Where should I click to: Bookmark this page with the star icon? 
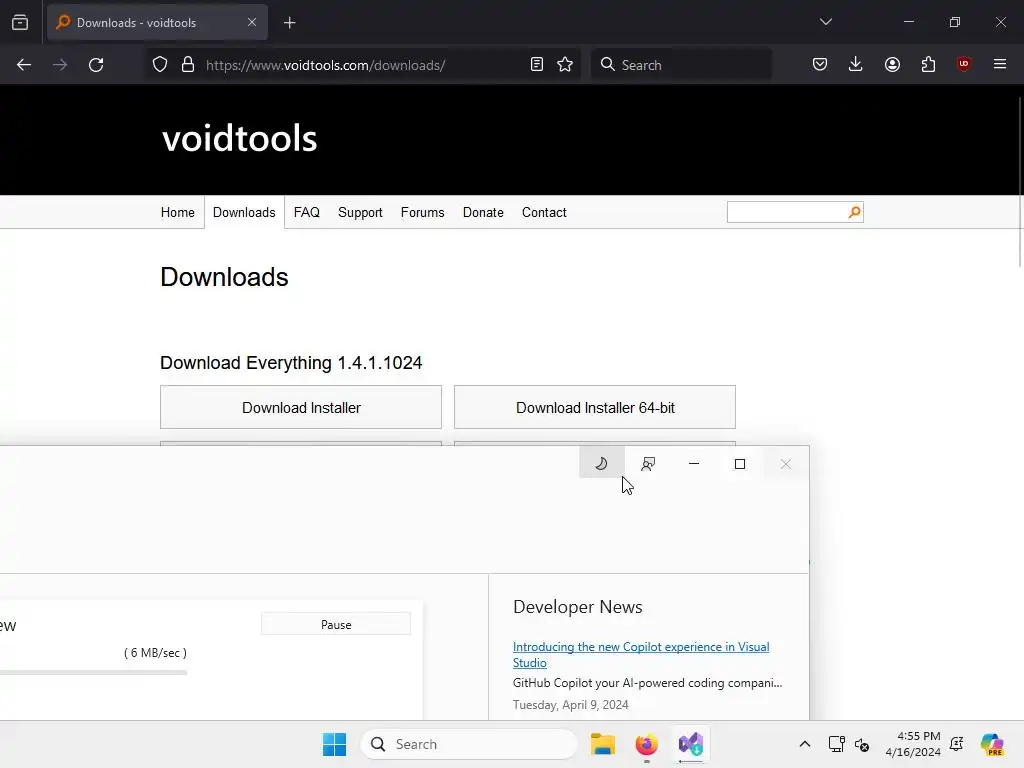565,65
